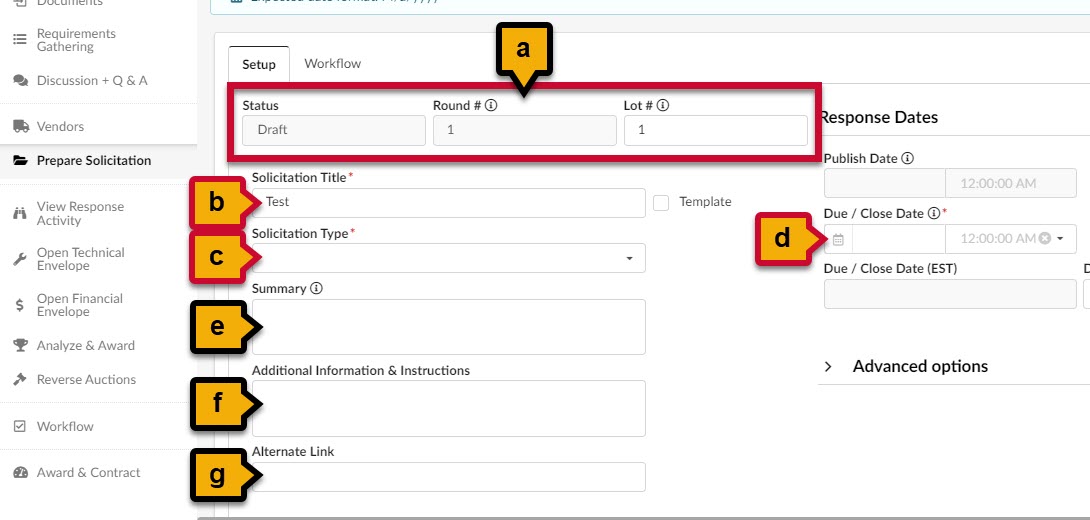
Task: Open Award & Contract in sidebar
Action: click(88, 473)
